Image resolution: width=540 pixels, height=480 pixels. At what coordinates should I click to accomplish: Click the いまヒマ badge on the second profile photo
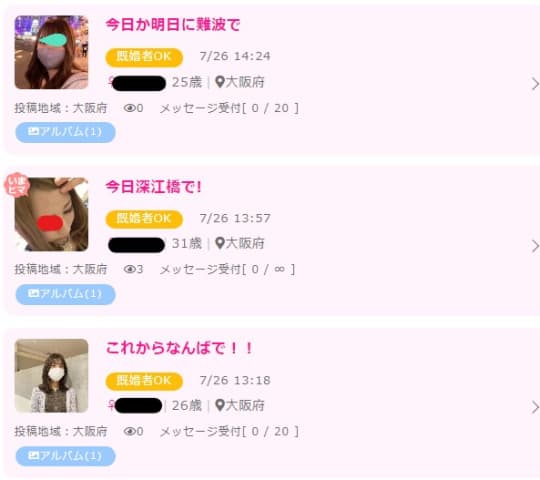17,185
